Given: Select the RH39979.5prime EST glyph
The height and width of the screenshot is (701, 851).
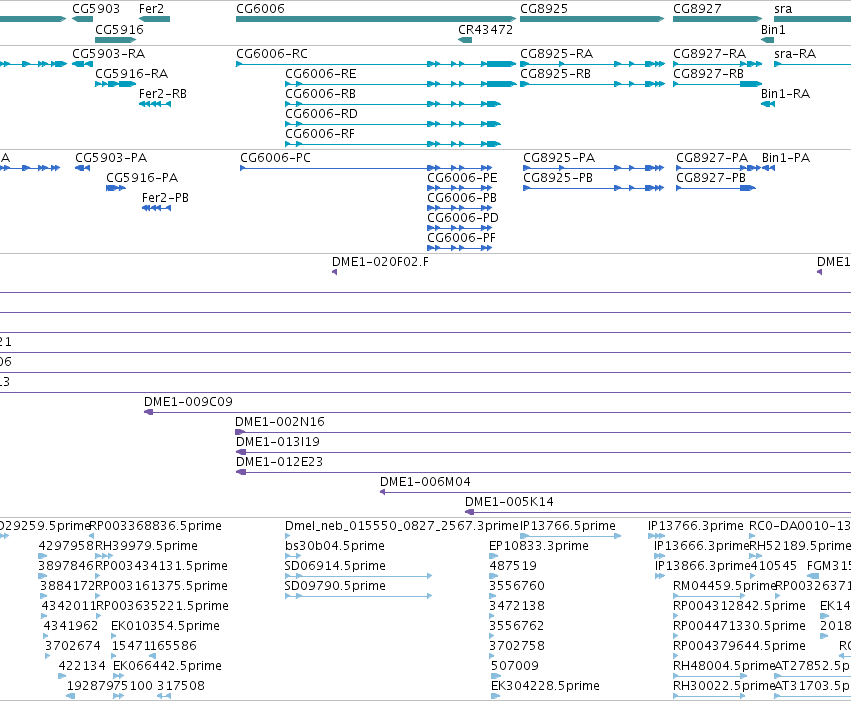Looking at the screenshot, I should 104,556.
